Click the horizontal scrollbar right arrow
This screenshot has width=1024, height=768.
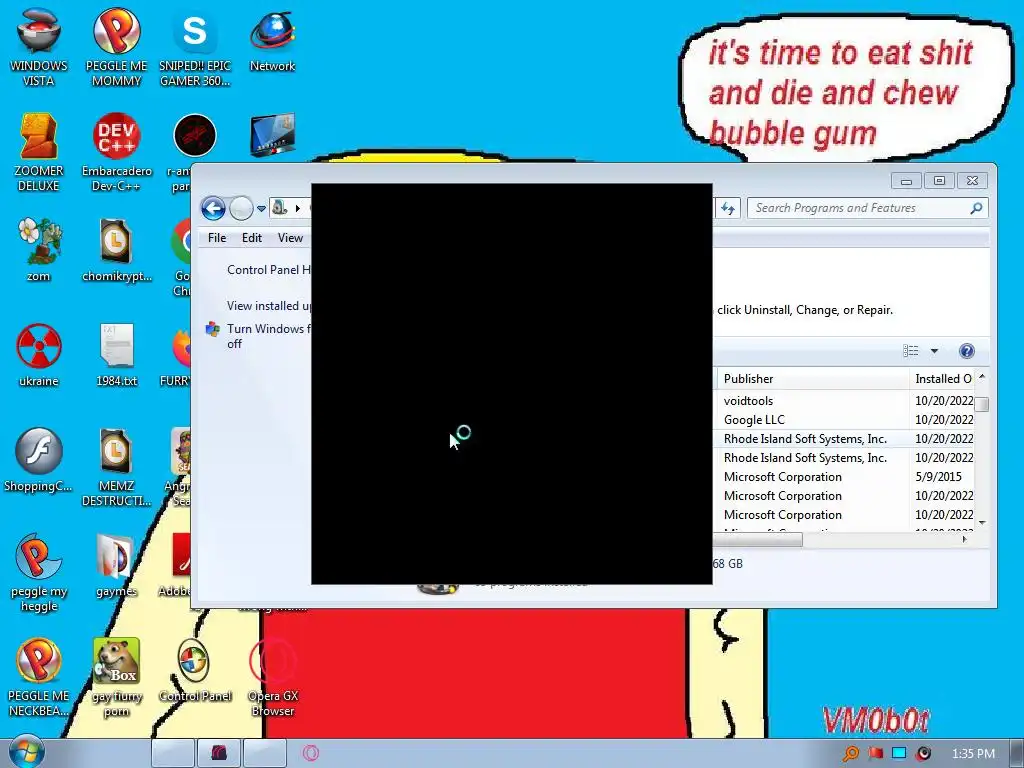[x=965, y=539]
